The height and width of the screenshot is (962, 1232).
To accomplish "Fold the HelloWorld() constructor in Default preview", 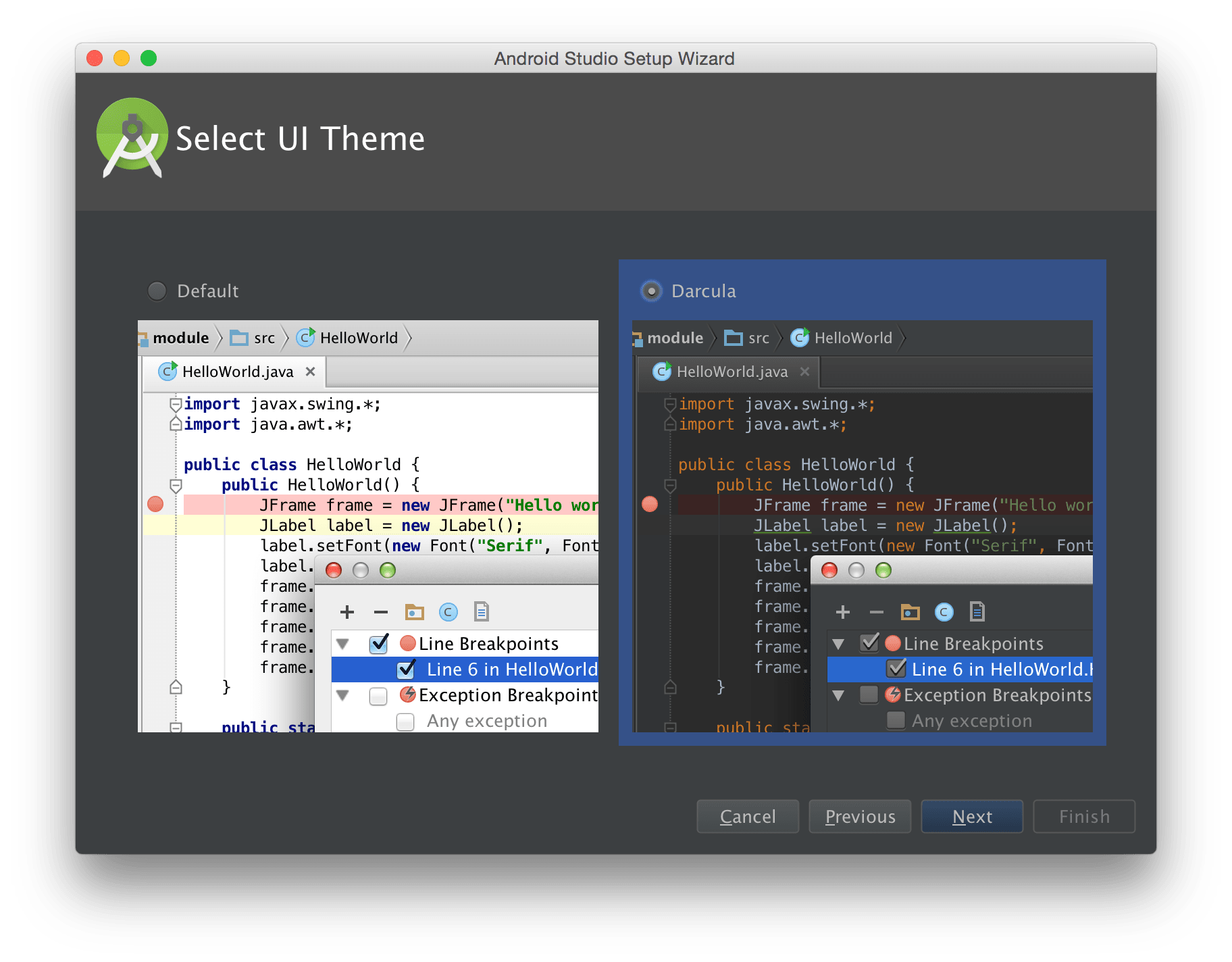I will [x=176, y=486].
